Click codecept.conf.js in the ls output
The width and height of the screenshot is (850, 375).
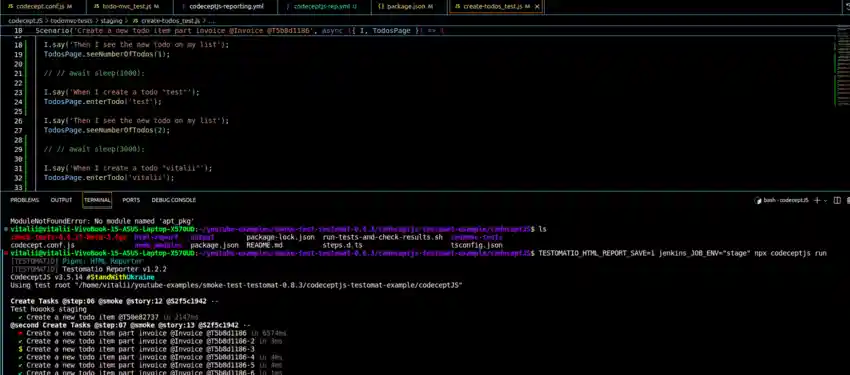point(42,245)
